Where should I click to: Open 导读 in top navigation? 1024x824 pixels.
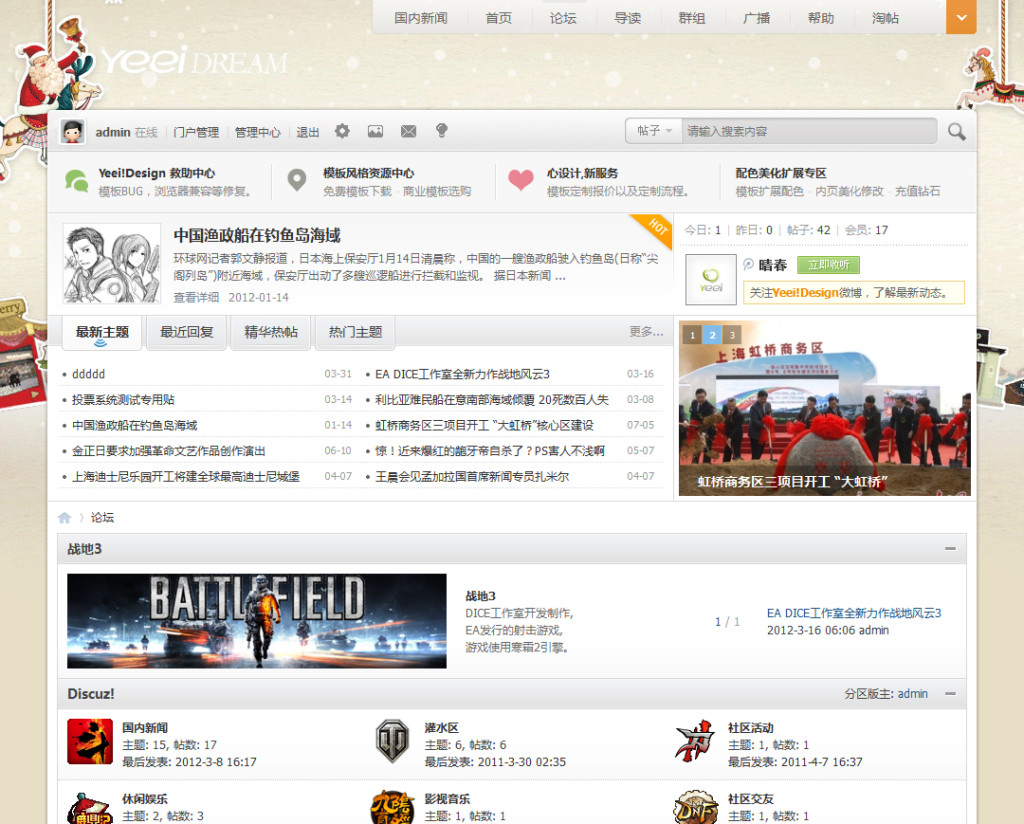pyautogui.click(x=628, y=18)
